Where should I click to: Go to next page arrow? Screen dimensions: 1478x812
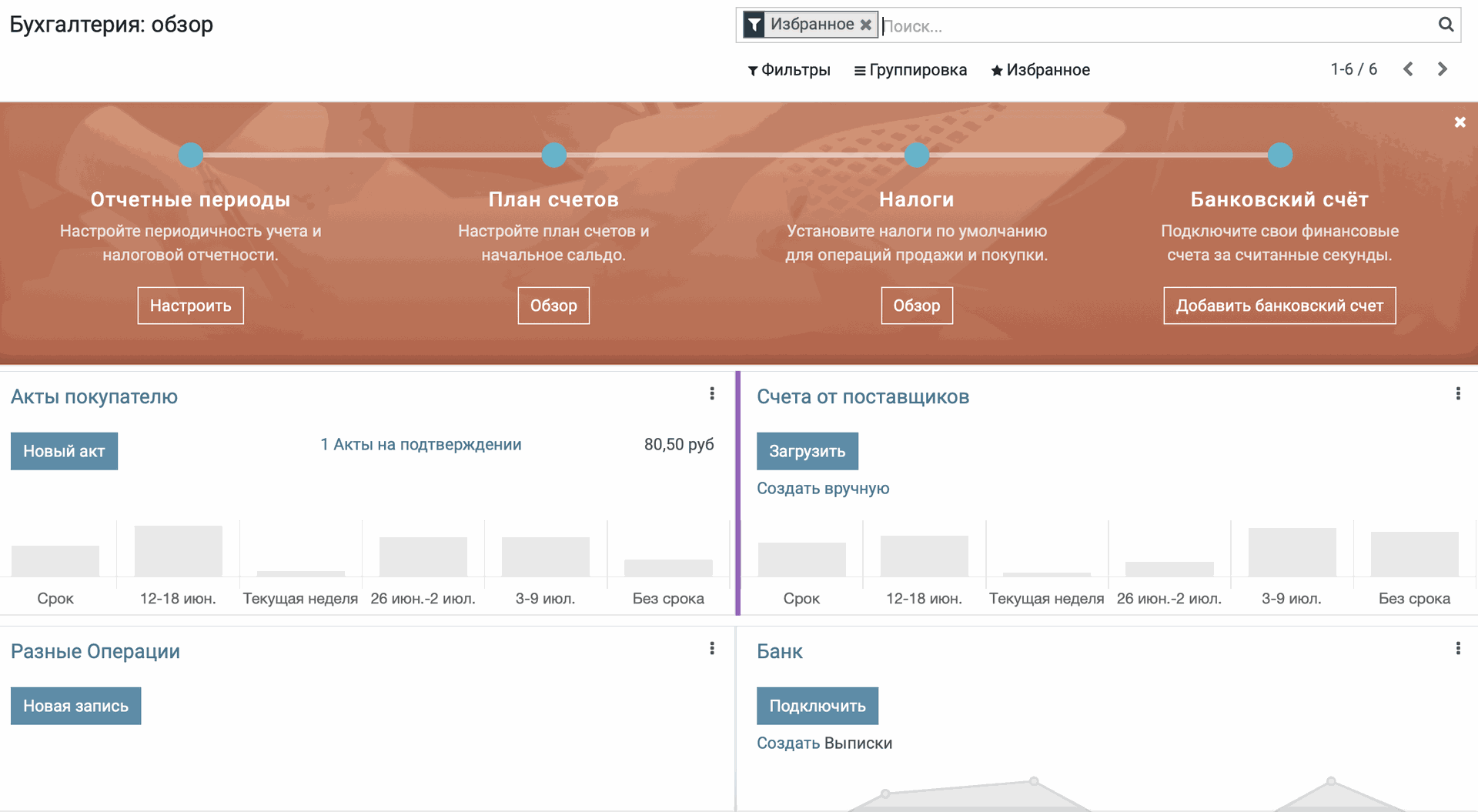(1442, 69)
